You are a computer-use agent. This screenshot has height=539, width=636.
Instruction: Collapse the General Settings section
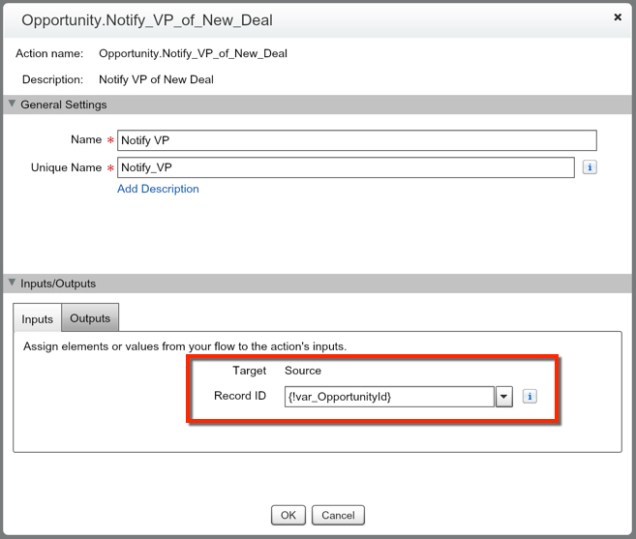tap(11, 104)
